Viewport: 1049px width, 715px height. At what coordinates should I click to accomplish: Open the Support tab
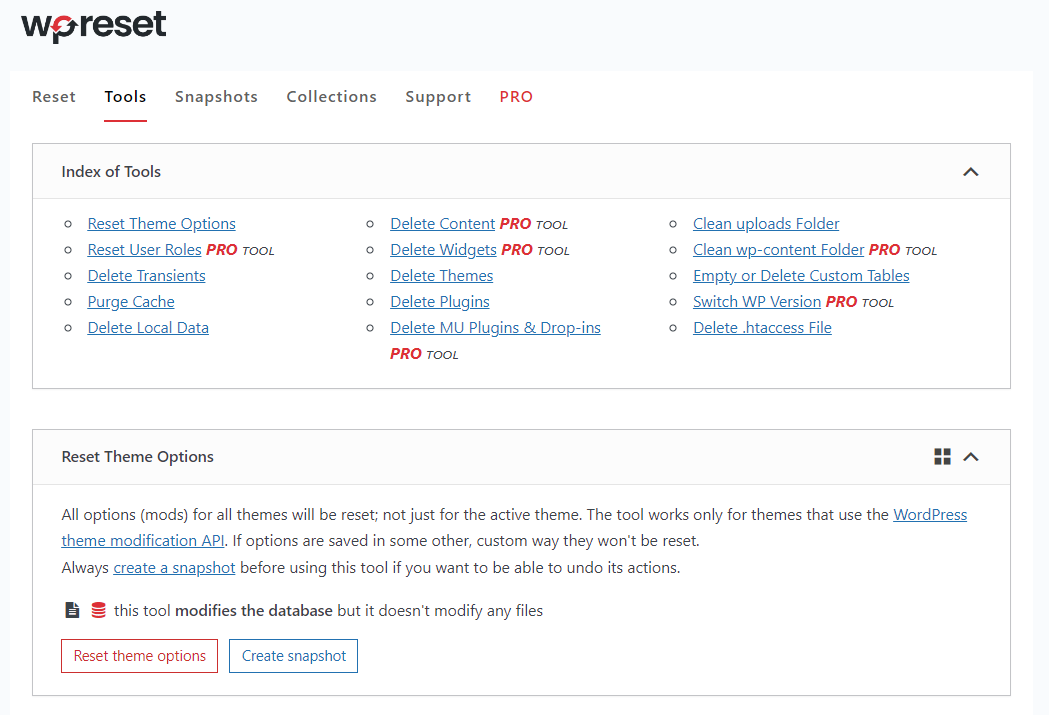click(438, 96)
